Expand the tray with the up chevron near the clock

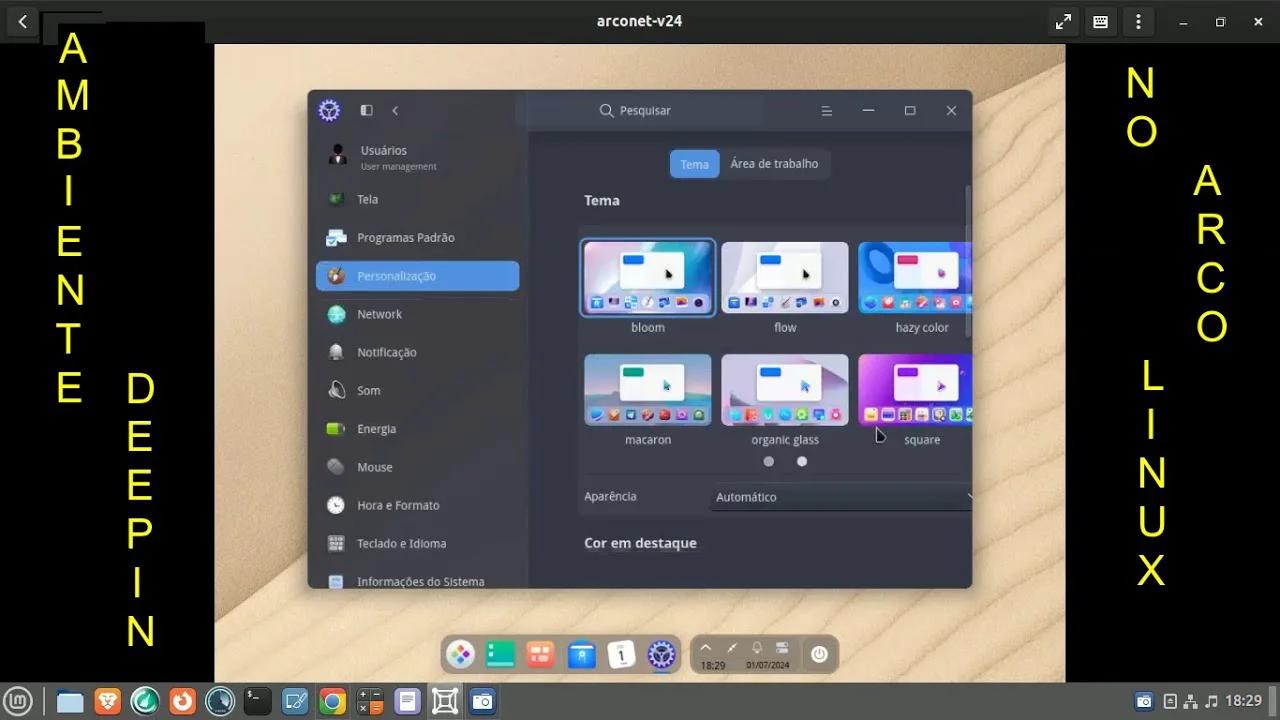tap(706, 647)
